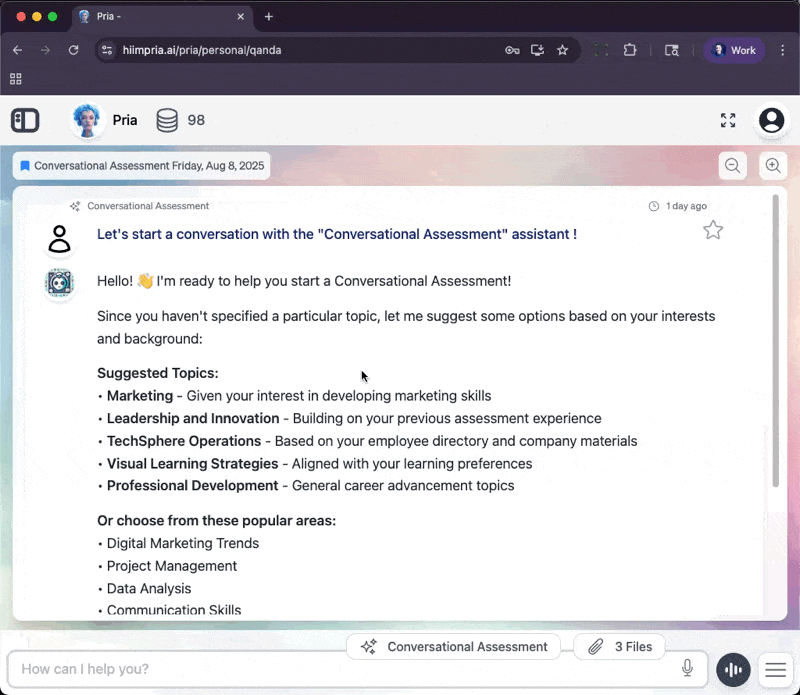Open the user profile account icon
This screenshot has height=695, width=800.
pos(771,120)
